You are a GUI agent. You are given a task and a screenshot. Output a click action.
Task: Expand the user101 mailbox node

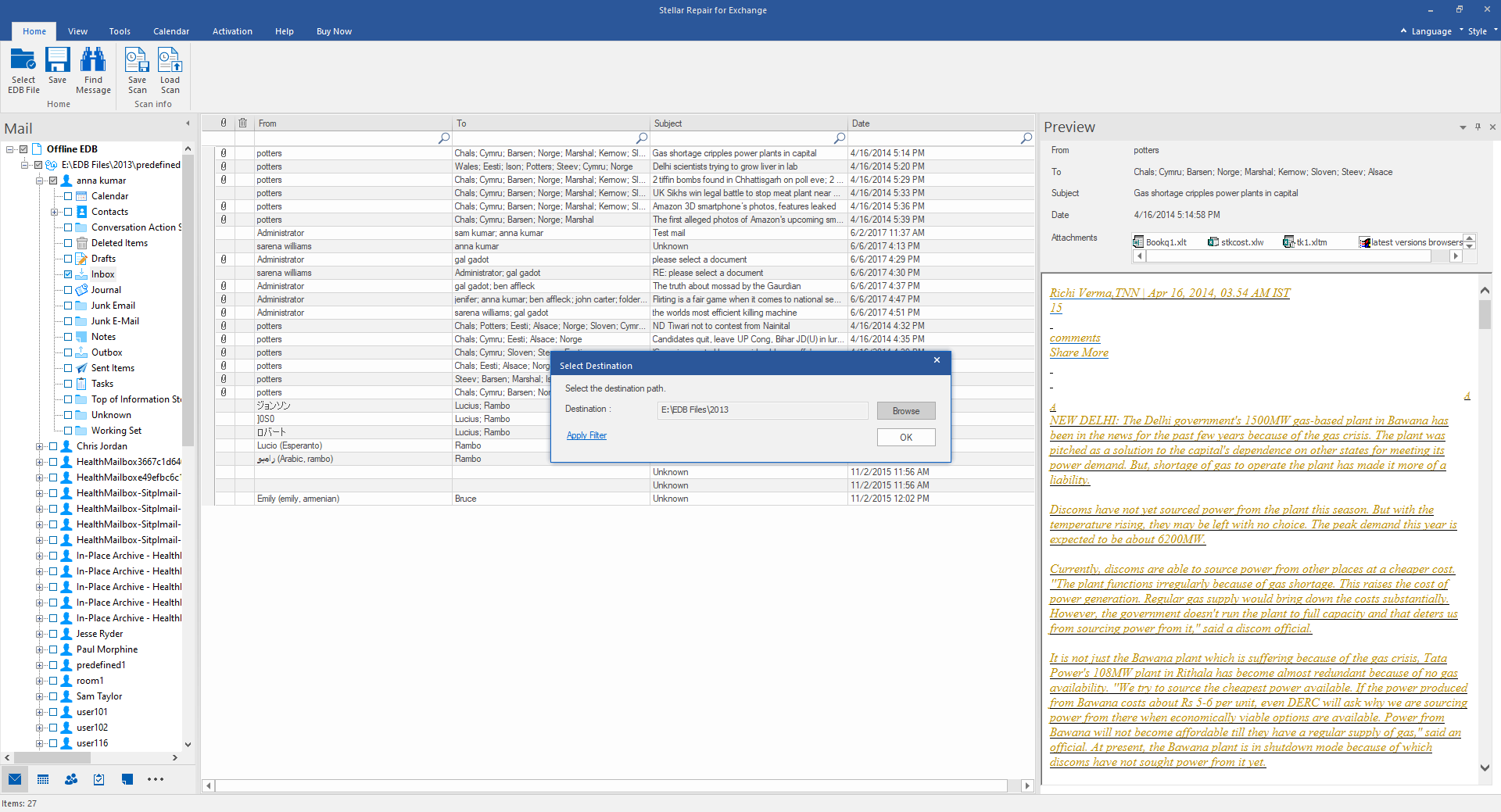click(39, 712)
